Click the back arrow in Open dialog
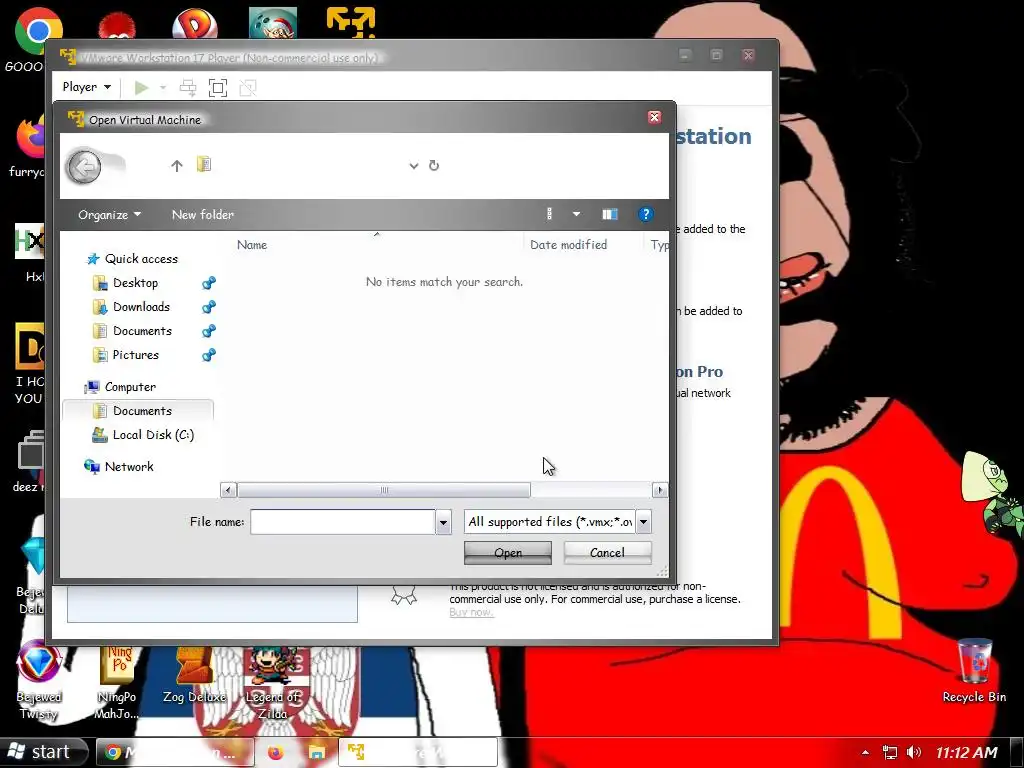 point(84,167)
